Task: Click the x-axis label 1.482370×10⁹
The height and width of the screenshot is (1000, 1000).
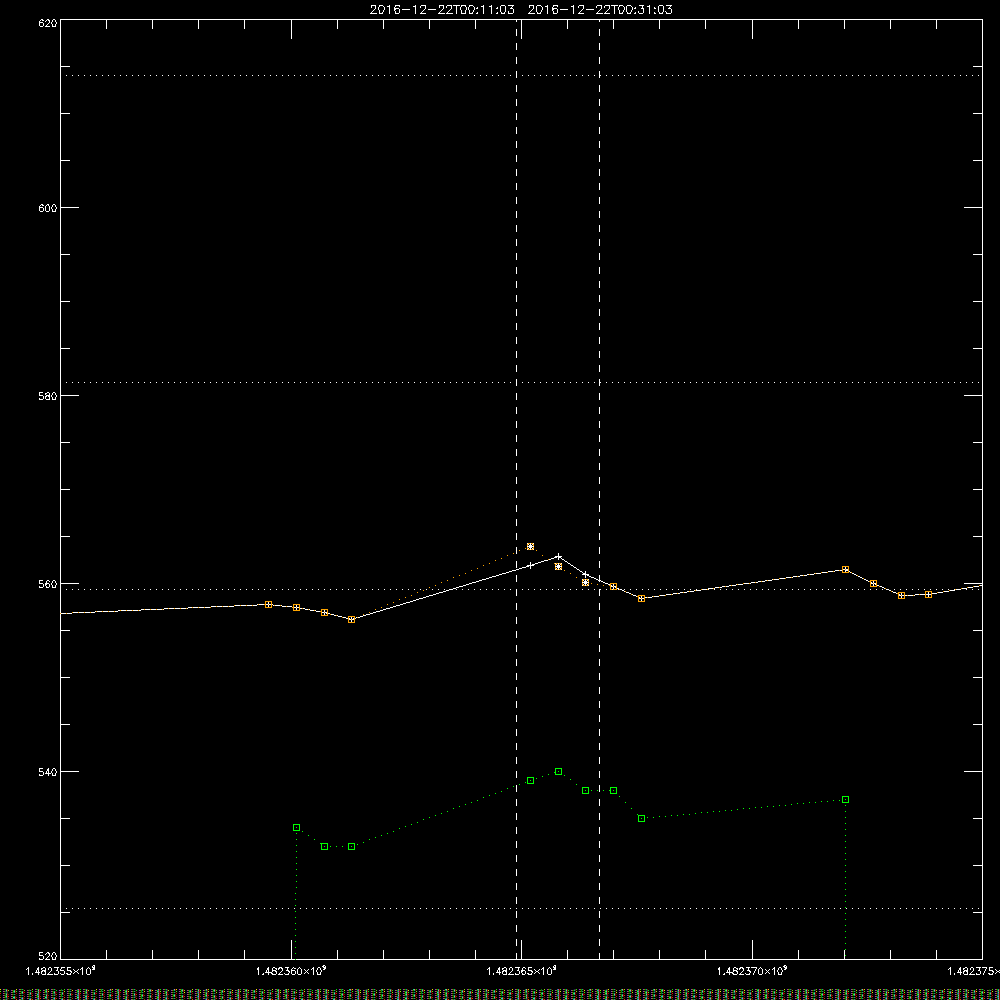Action: pyautogui.click(x=753, y=971)
